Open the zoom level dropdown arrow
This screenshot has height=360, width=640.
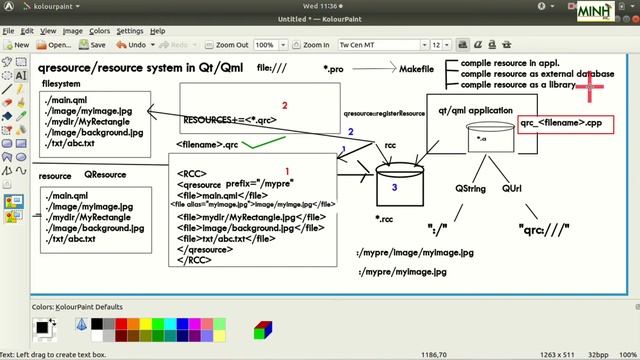tap(283, 45)
